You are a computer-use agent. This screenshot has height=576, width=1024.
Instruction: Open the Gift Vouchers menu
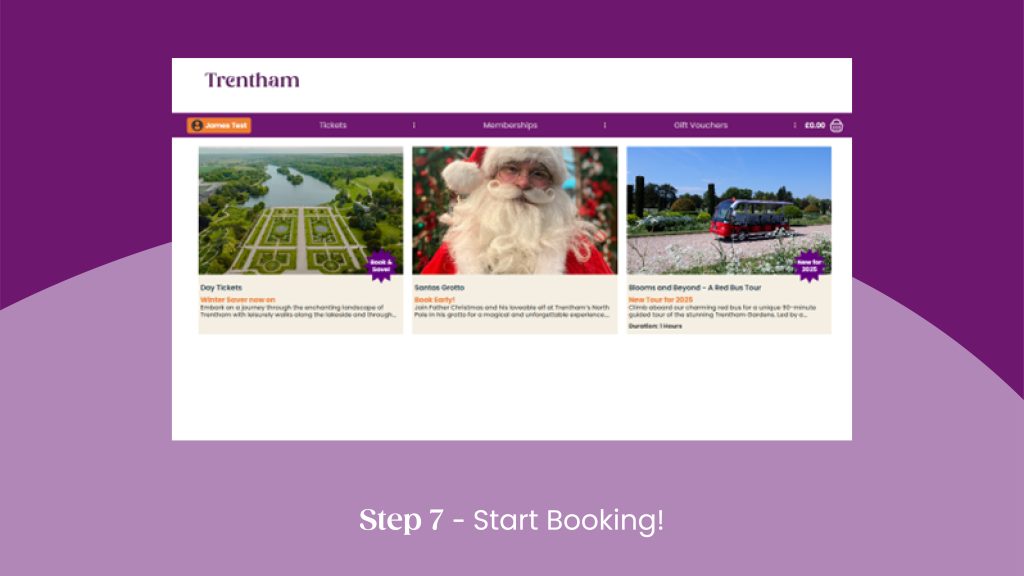click(701, 125)
